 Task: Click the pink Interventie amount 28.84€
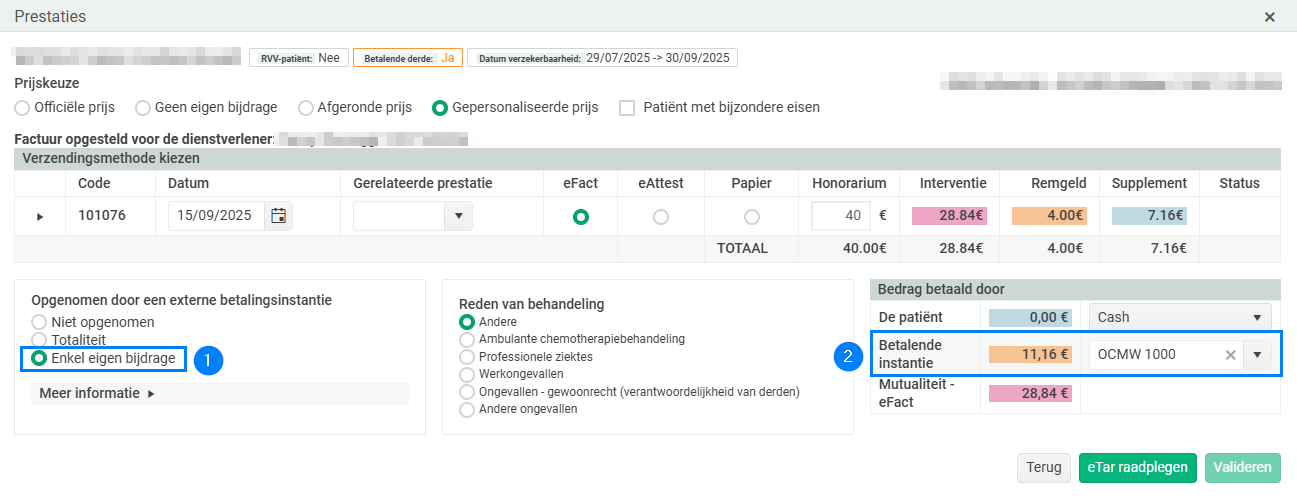(x=950, y=215)
